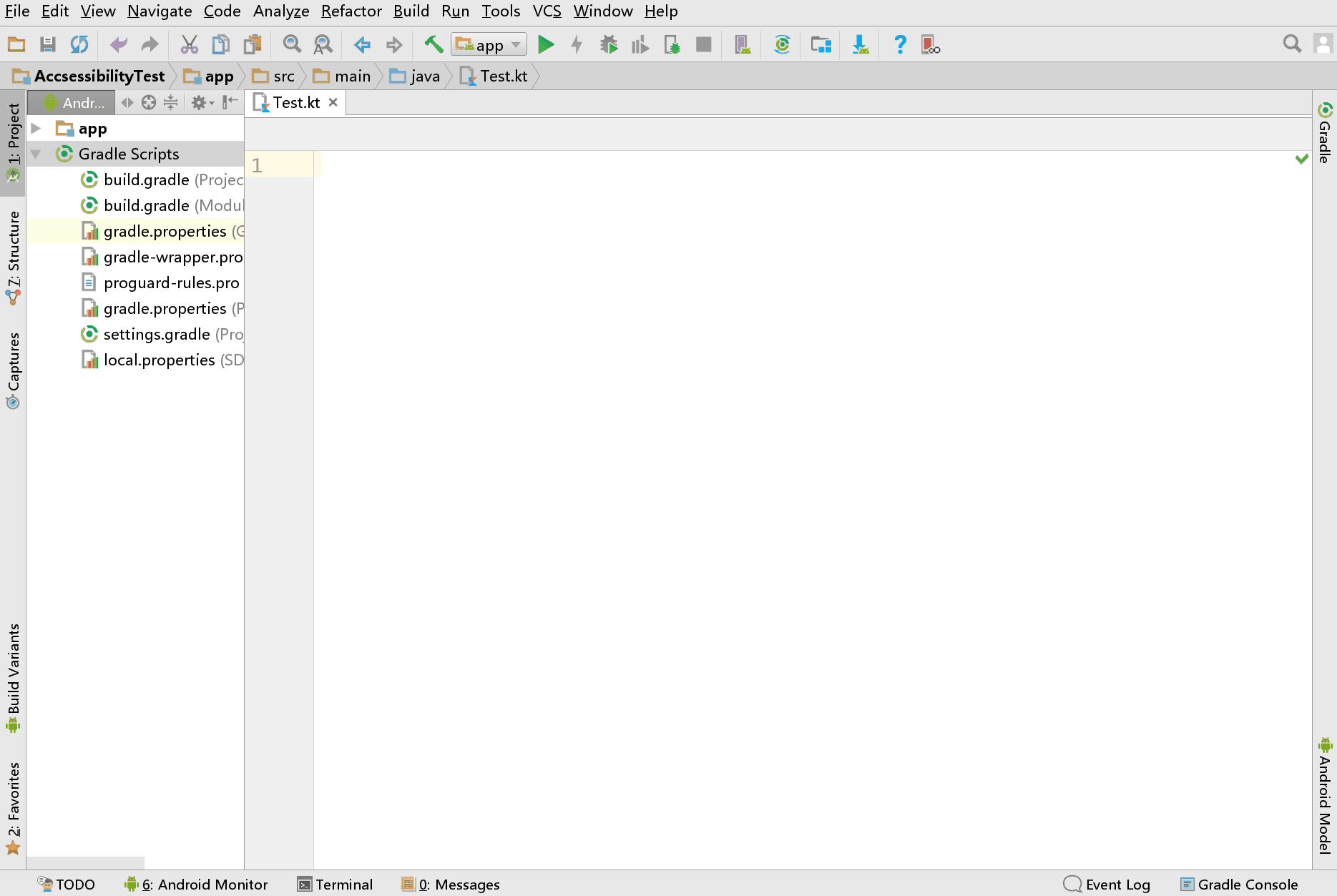Toggle the Build Variants tool window
The width and height of the screenshot is (1337, 896).
(x=13, y=679)
